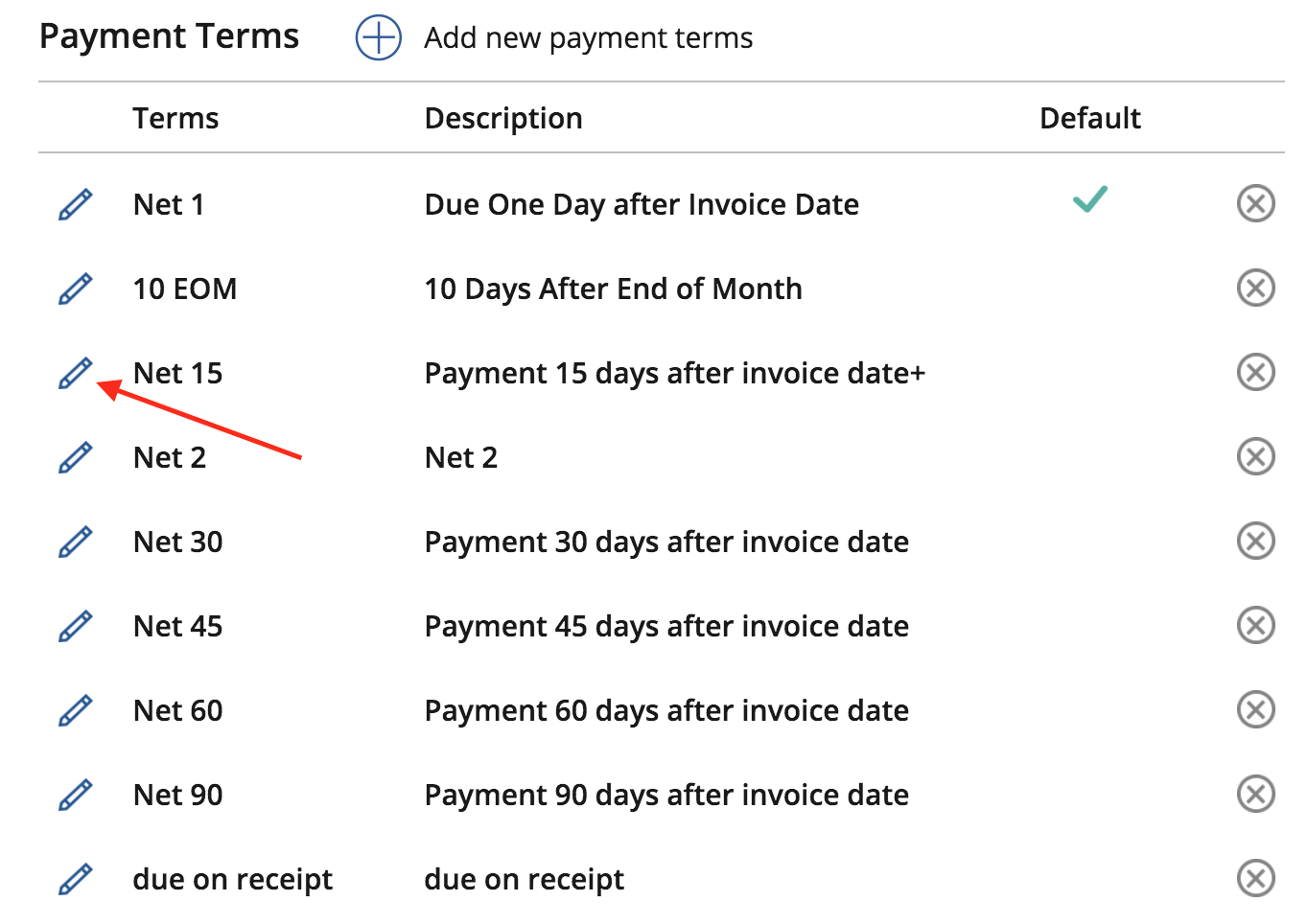The width and height of the screenshot is (1308, 924).
Task: Click the Add new payment terms link
Action: point(588,38)
